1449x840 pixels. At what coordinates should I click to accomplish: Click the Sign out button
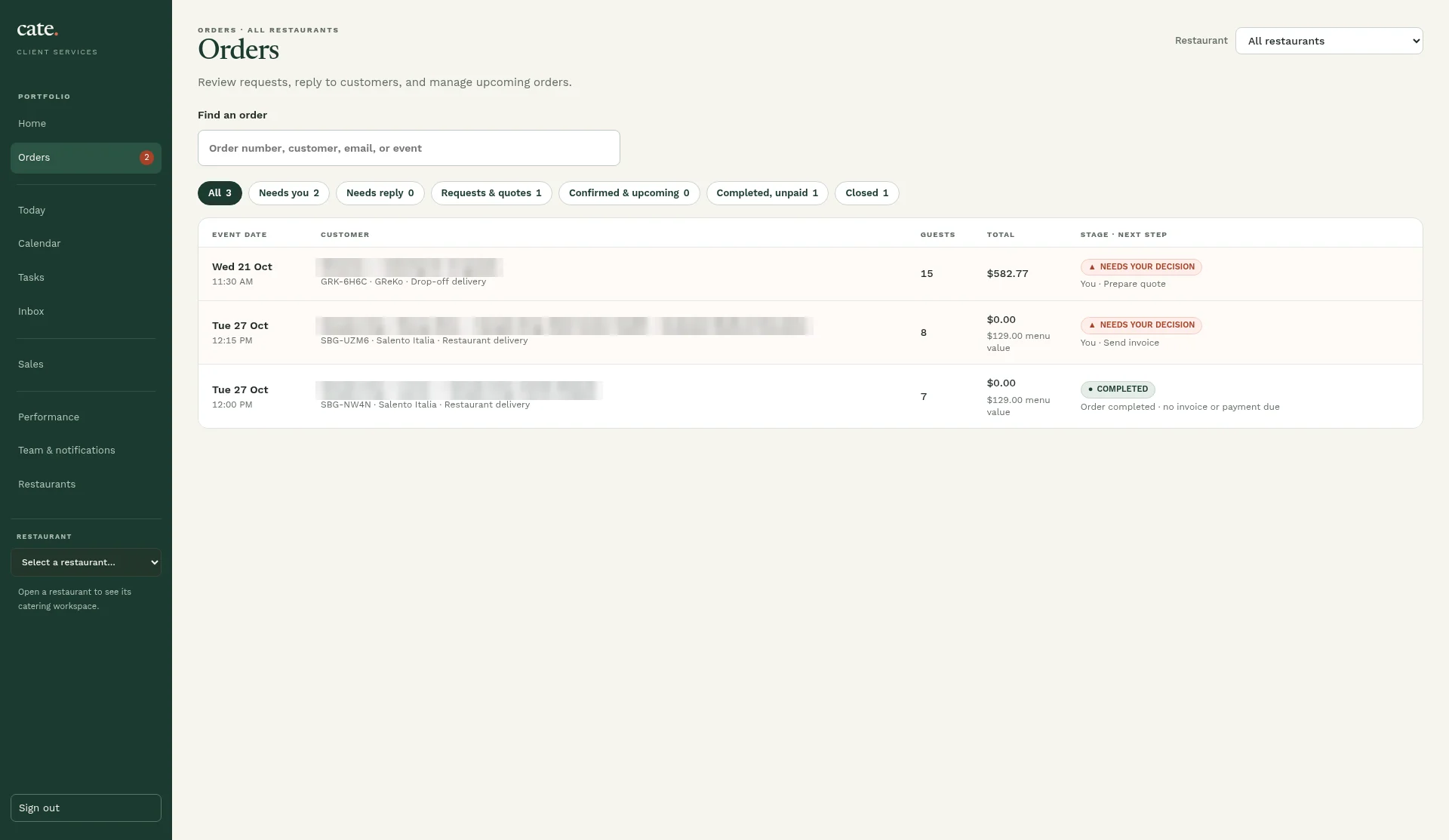tap(86, 808)
